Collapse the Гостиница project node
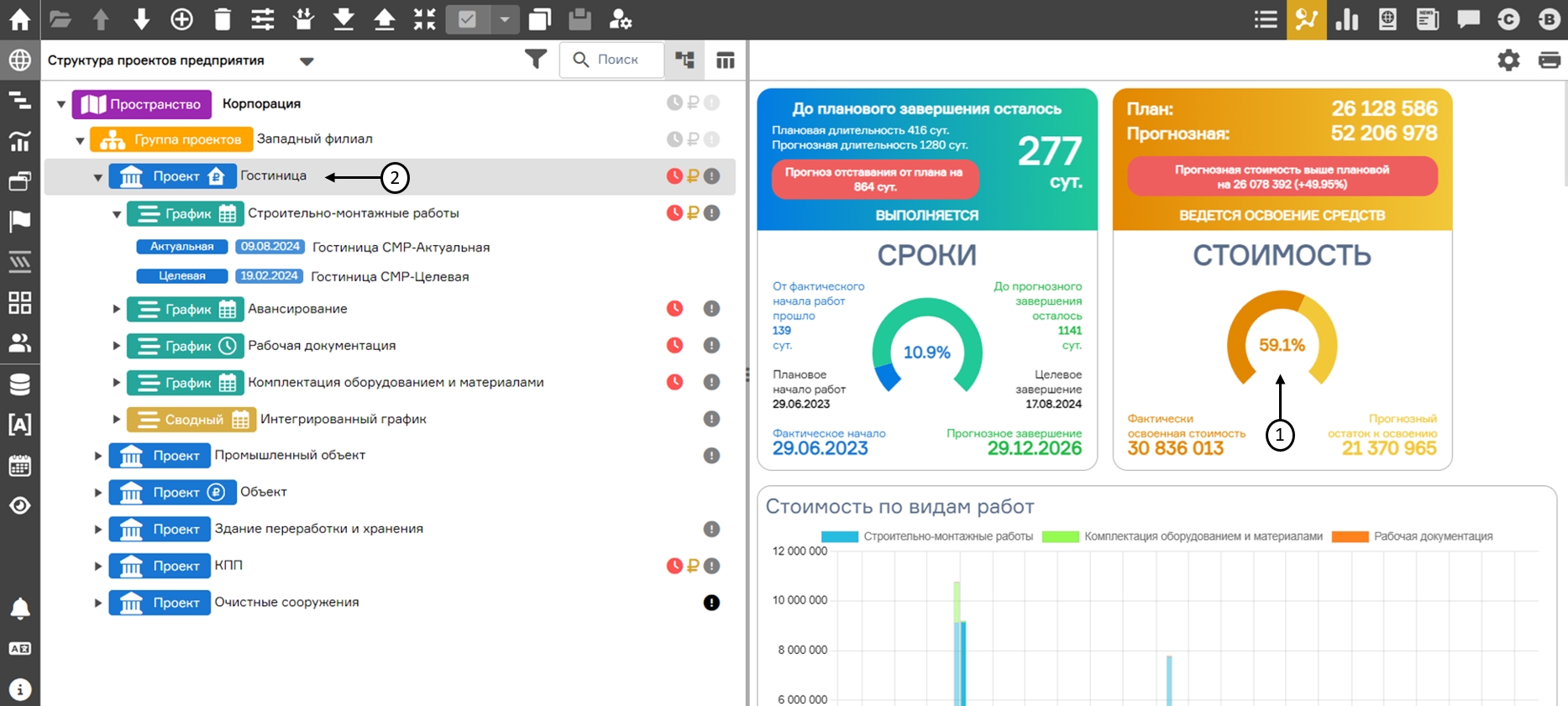Viewport: 1568px width, 706px height. [x=98, y=177]
